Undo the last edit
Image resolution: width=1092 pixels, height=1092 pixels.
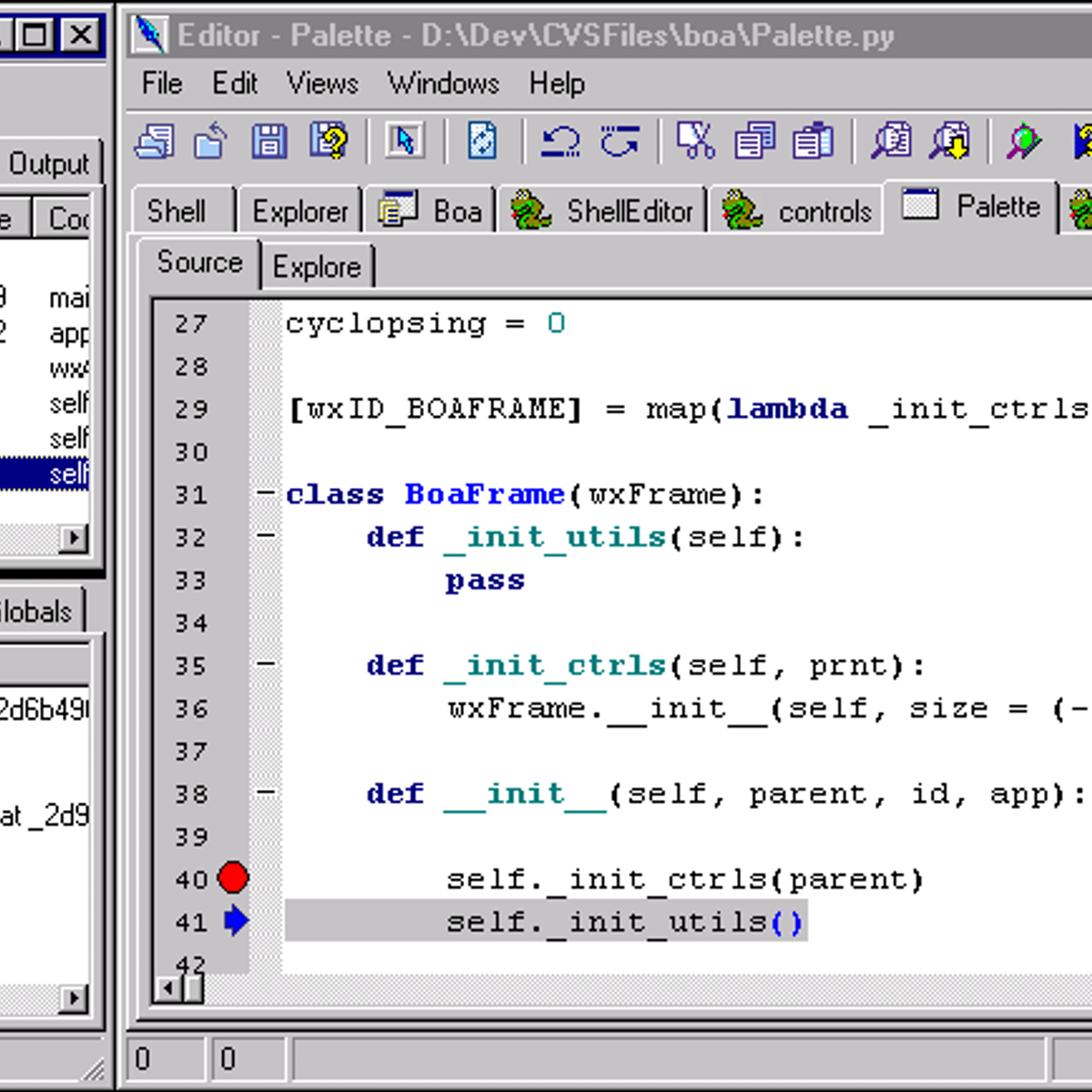tap(559, 141)
